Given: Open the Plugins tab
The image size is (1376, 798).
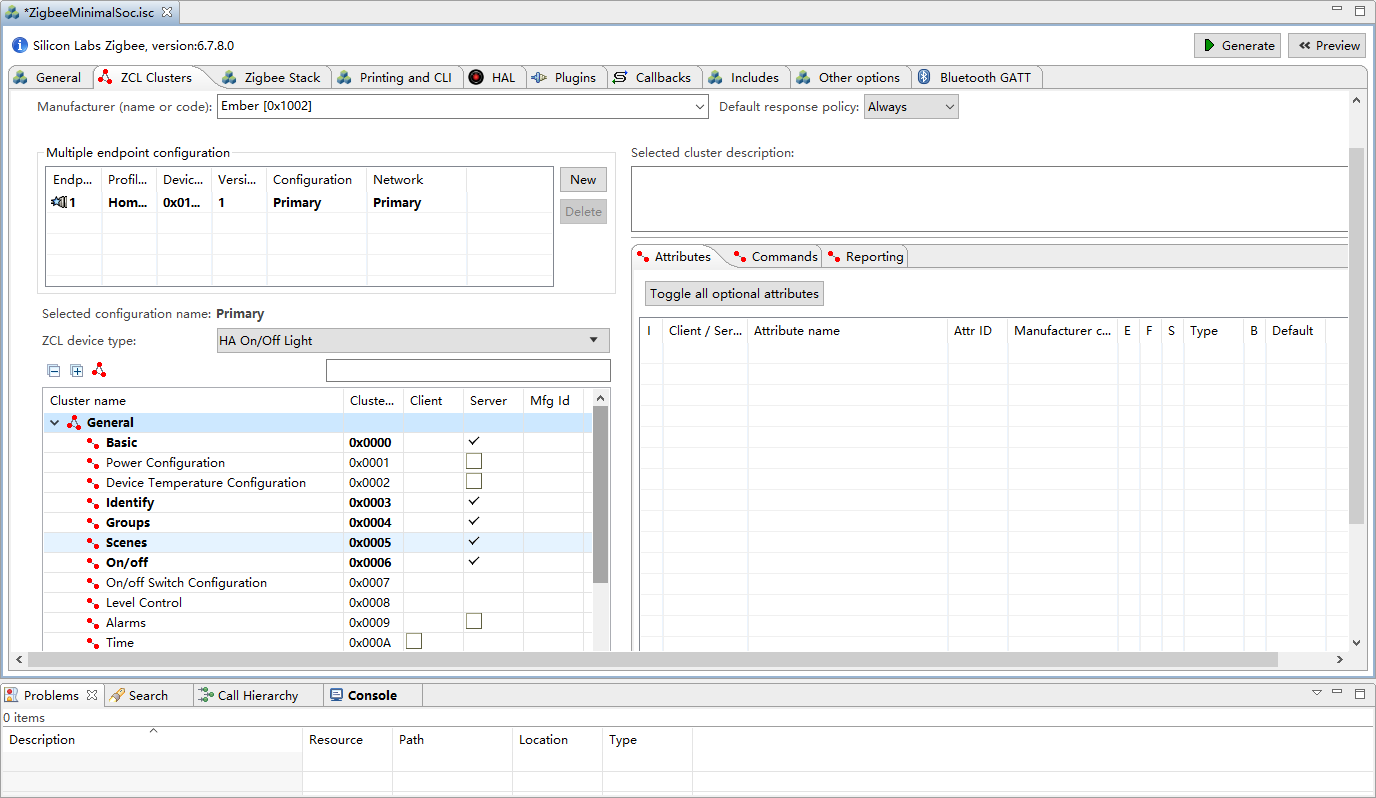Looking at the screenshot, I should coord(564,77).
